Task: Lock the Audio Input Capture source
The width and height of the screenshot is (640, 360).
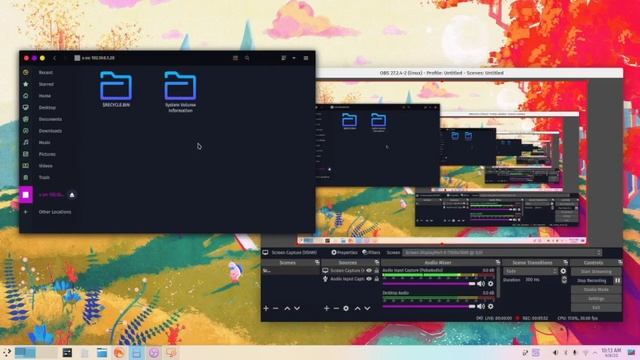Action: (x=376, y=279)
